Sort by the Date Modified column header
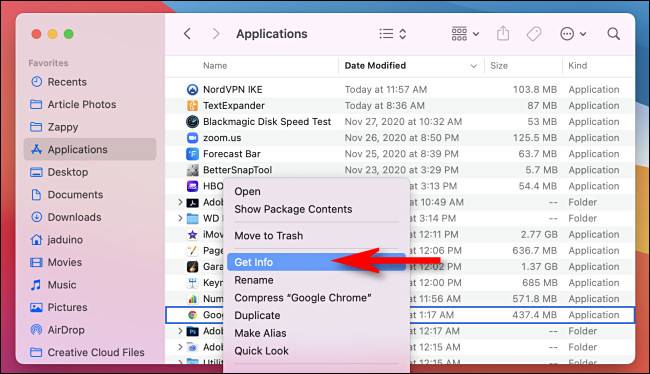The height and width of the screenshot is (374, 650). click(x=375, y=66)
